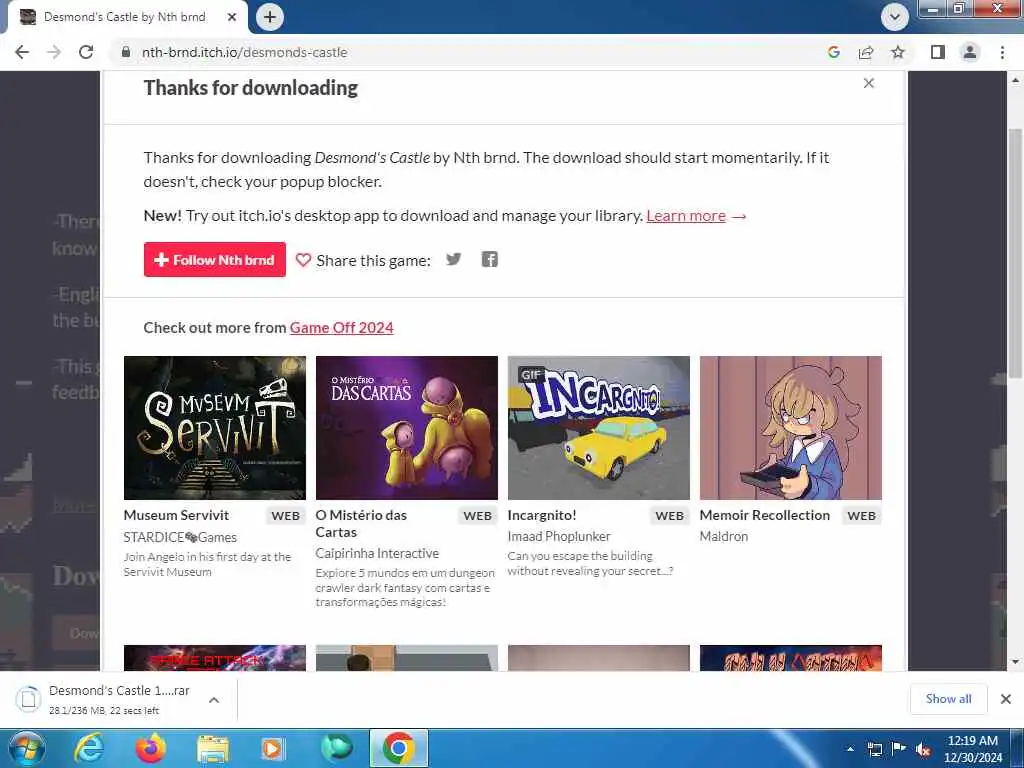Launch Internet Explorer from taskbar
Screen dimensions: 1024x768
[89, 748]
